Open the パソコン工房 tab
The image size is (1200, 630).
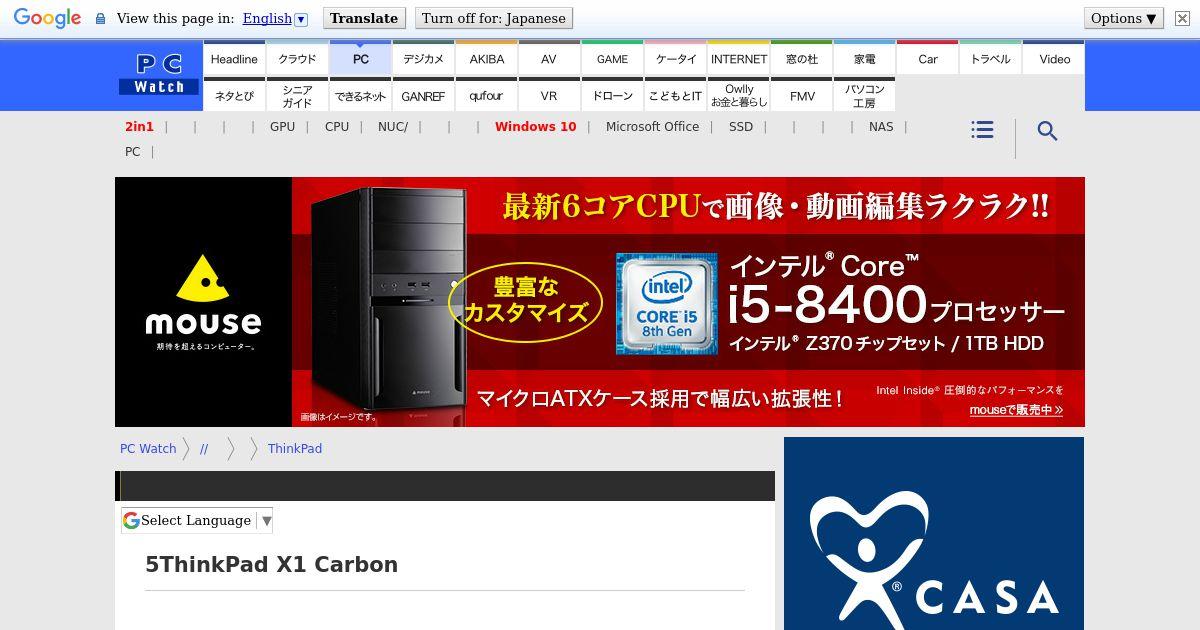tap(864, 95)
